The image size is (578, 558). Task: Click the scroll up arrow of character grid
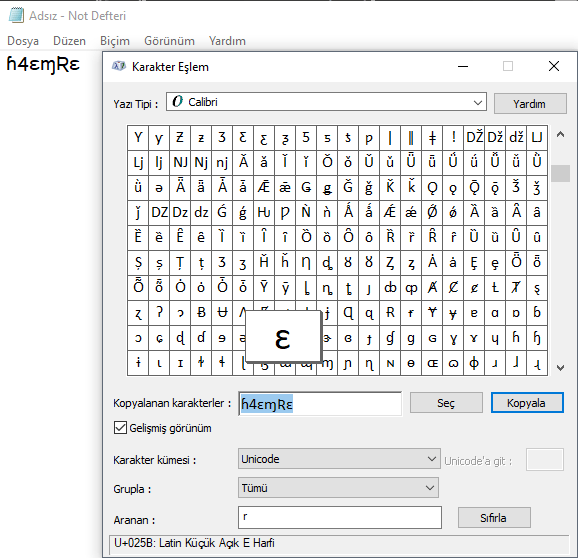[560, 135]
